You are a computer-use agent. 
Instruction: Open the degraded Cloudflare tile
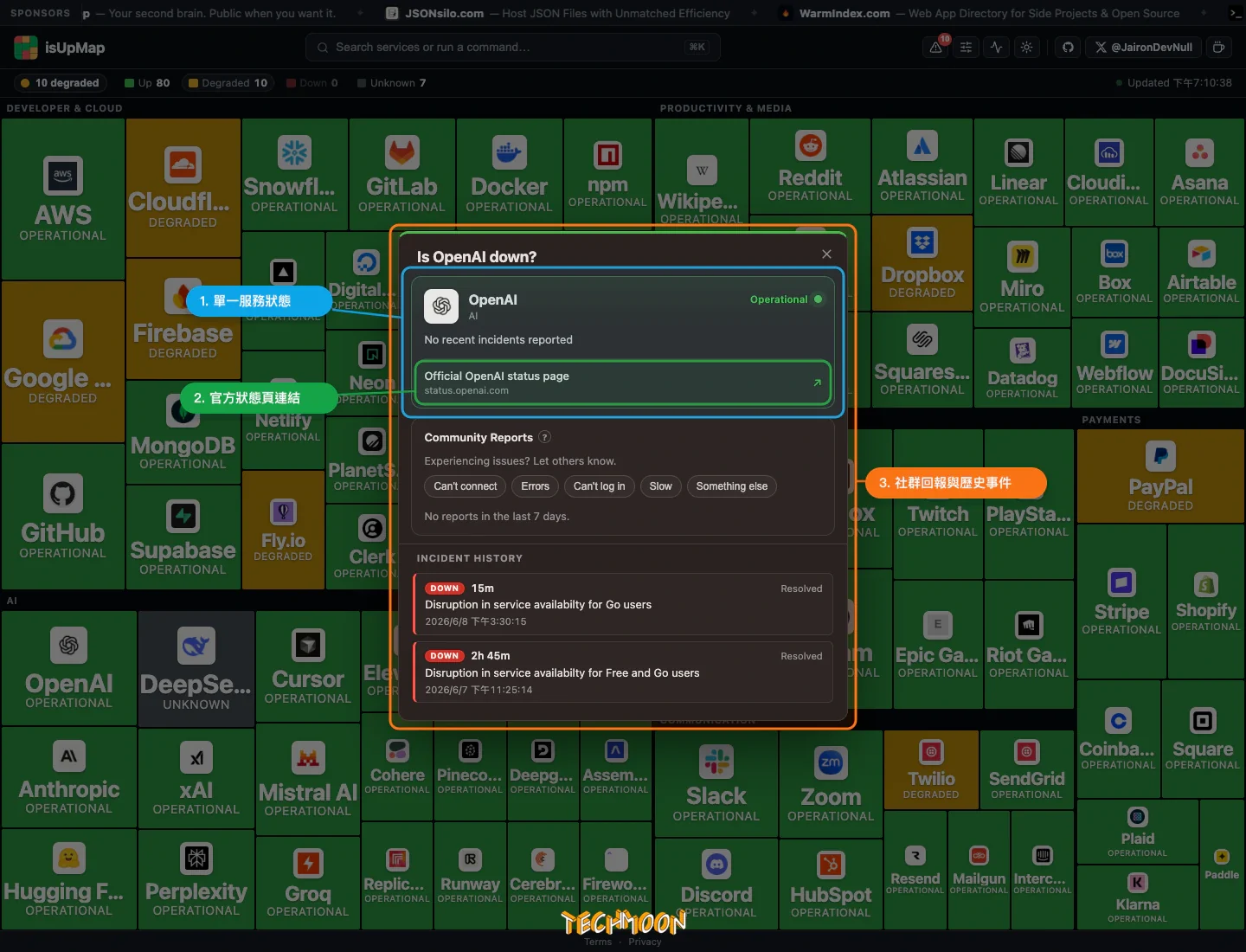[x=183, y=188]
